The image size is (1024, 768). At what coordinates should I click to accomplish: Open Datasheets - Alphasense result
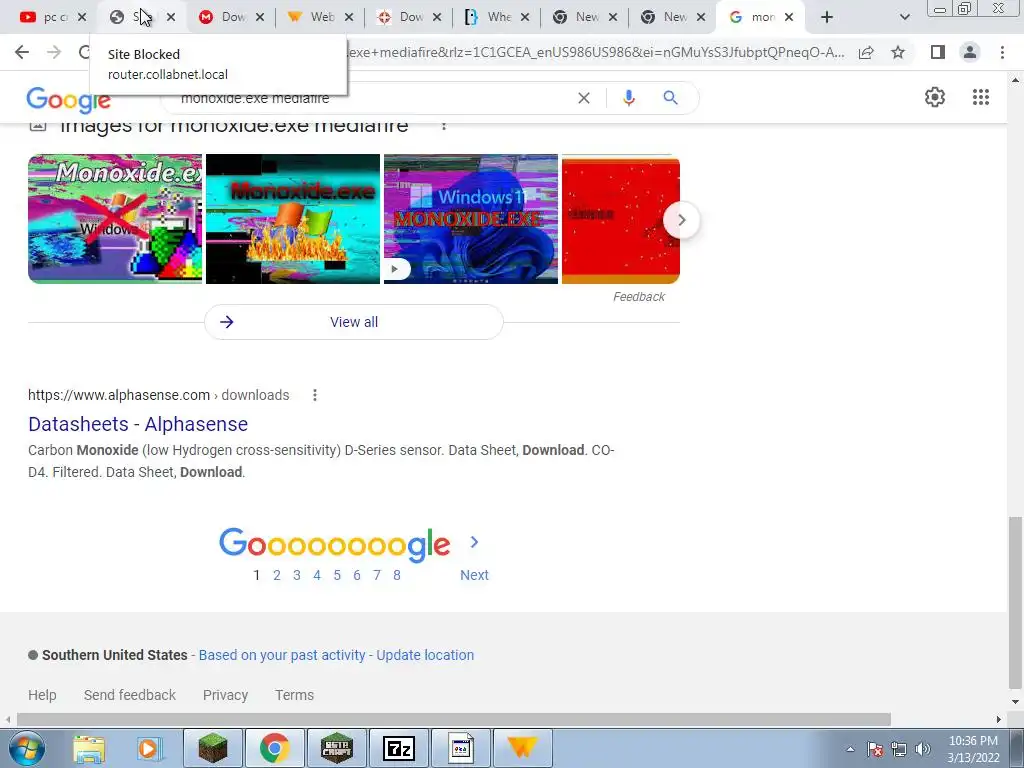click(x=138, y=424)
